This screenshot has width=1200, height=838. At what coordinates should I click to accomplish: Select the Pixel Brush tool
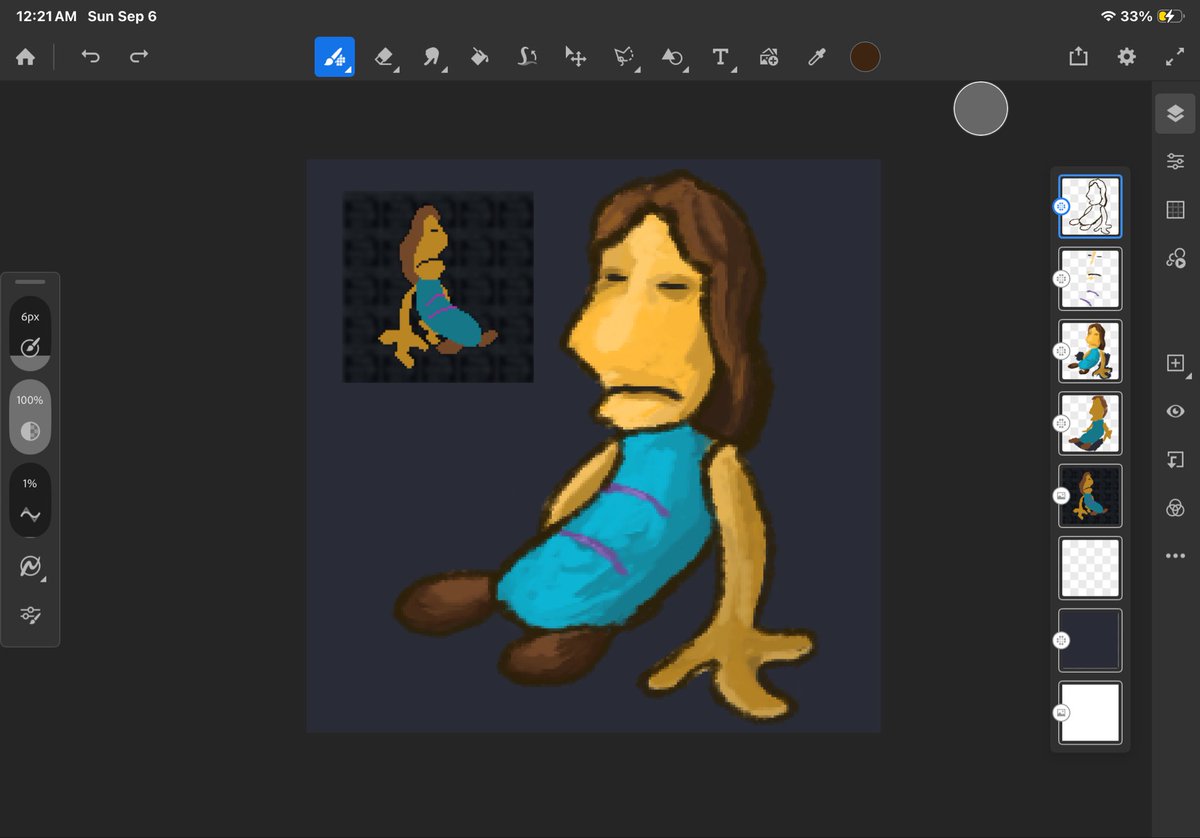[335, 57]
